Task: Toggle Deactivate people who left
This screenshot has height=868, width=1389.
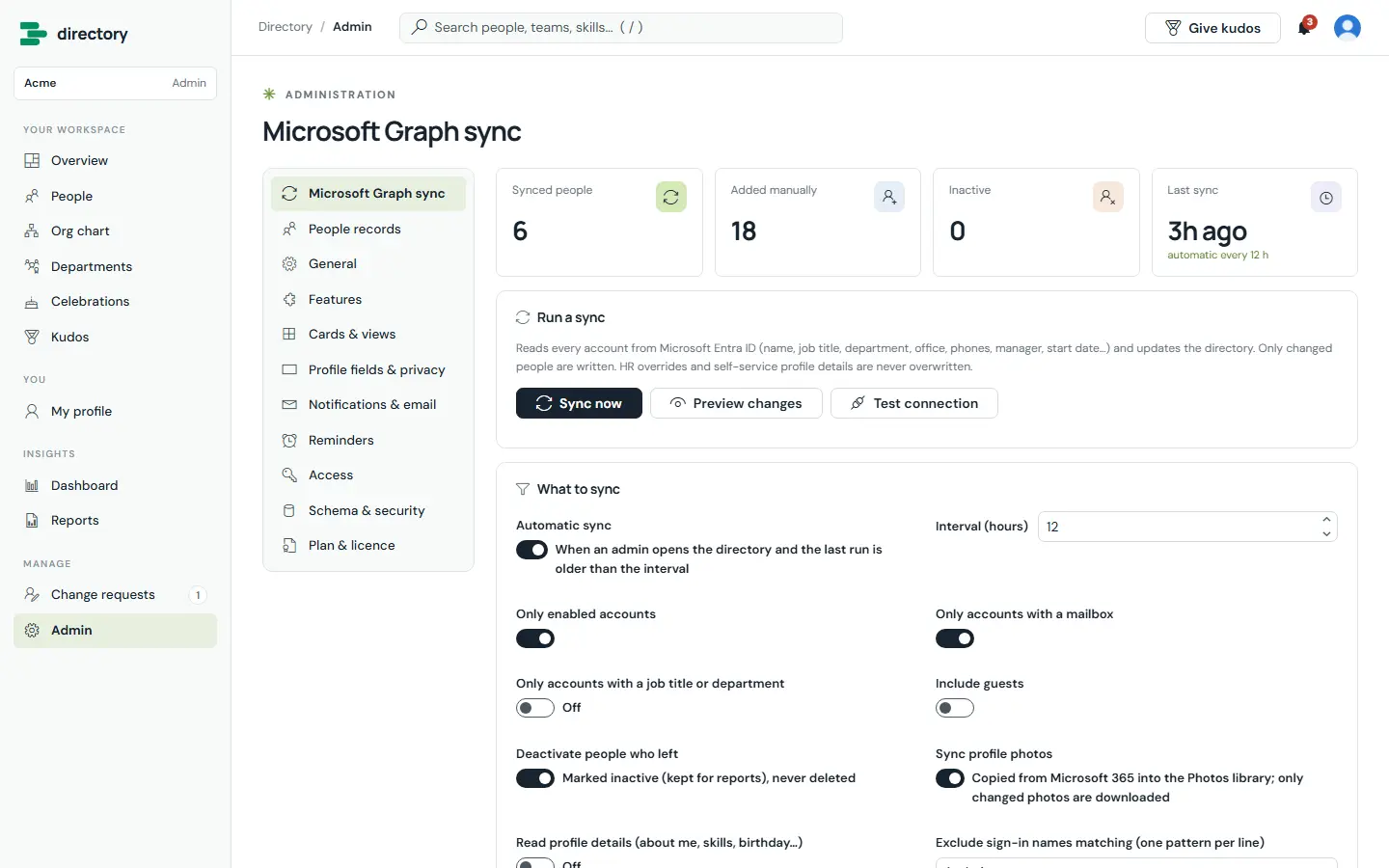Action: [x=535, y=778]
